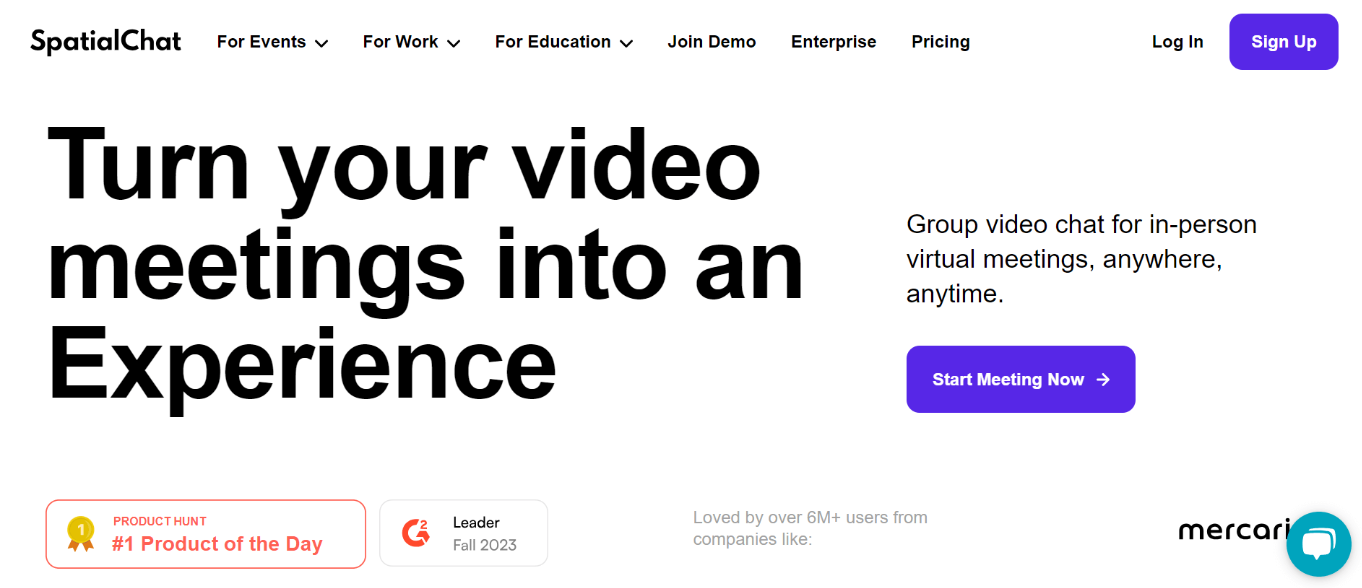
Task: Expand the For Work chevron
Action: [453, 43]
